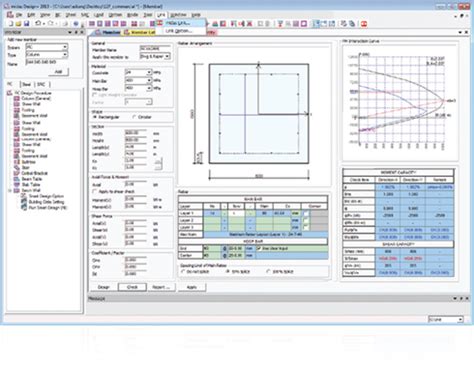The image size is (474, 367).
Task: Switch to Steel tab in Workbar
Action: [26, 84]
